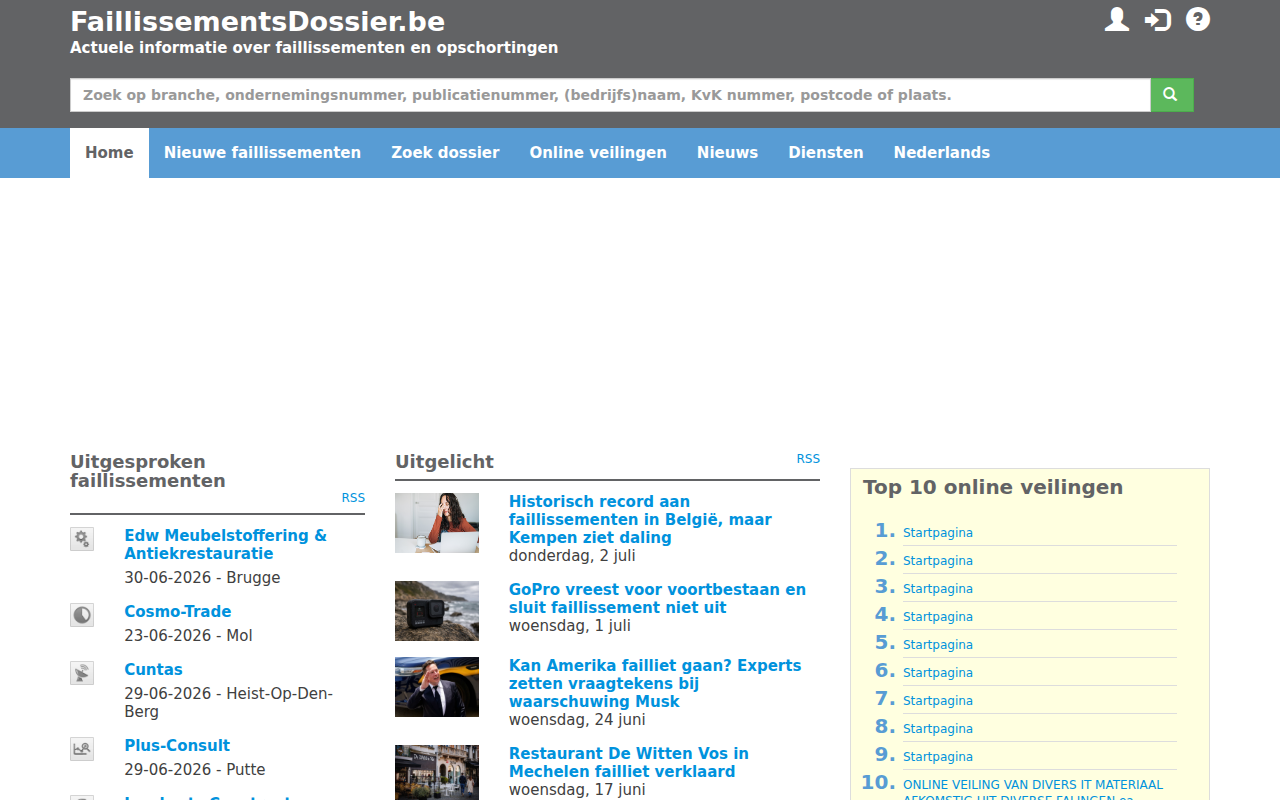Open the Plus-Consult dossier link
1280x800 pixels.
(177, 746)
